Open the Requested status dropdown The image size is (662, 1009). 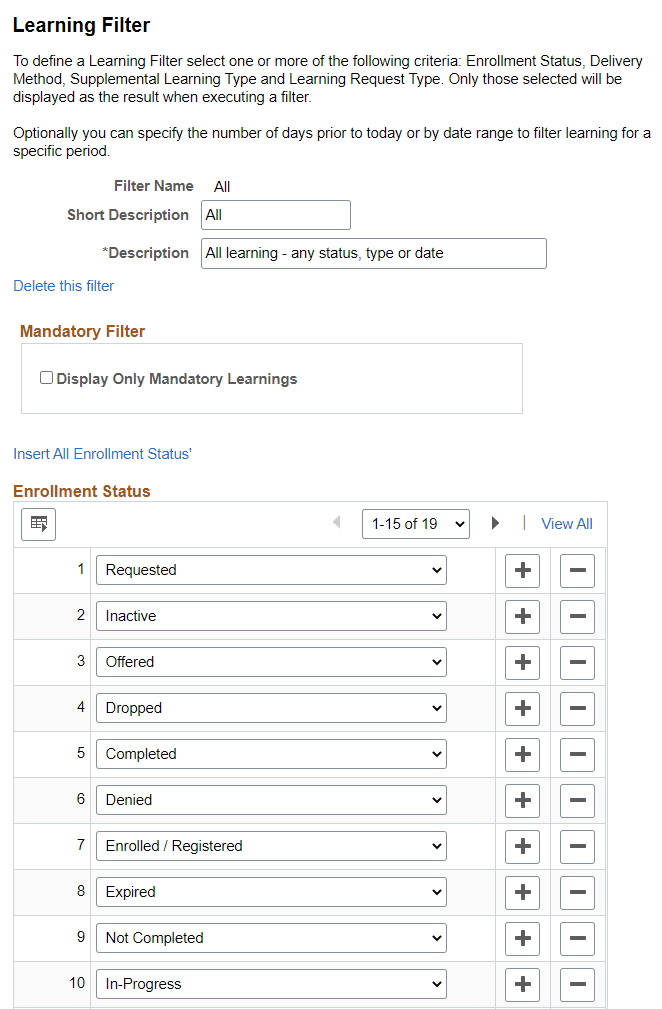coord(270,570)
